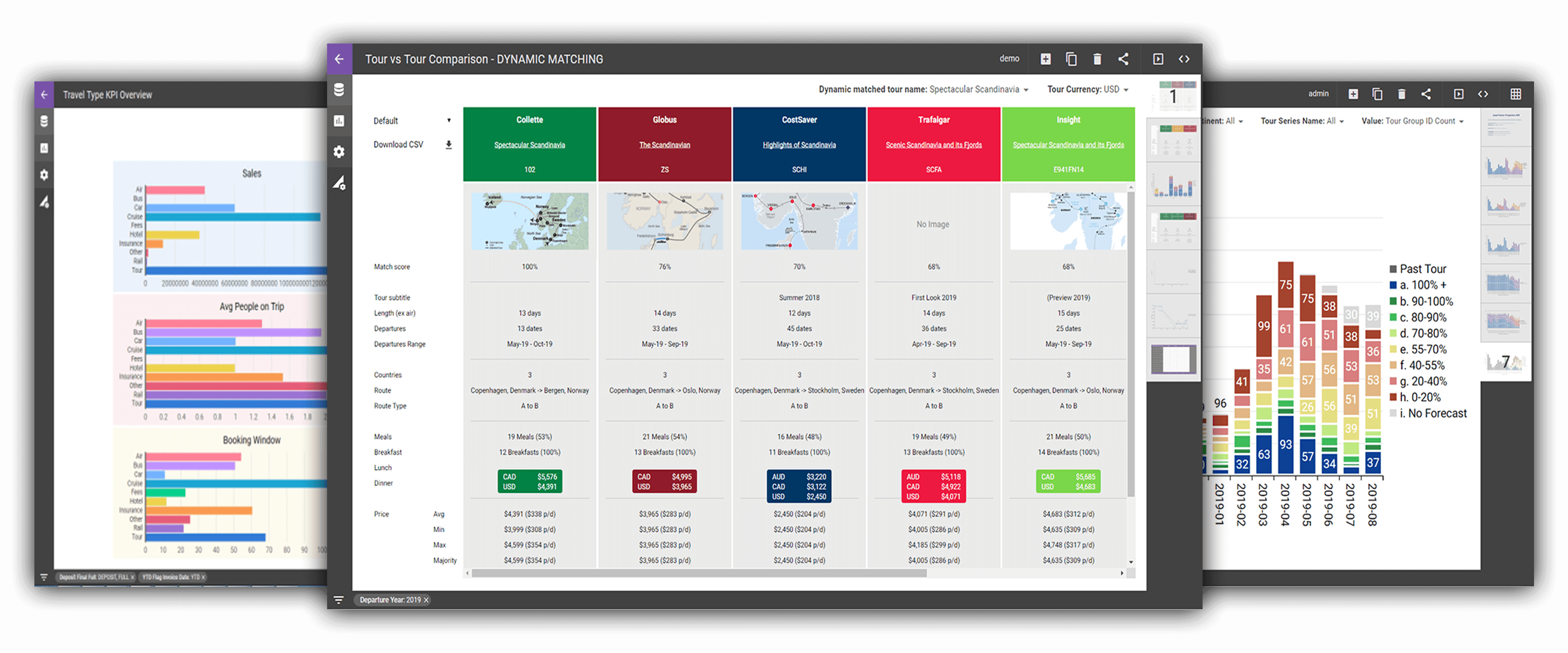This screenshot has height=653, width=1568.
Task: Remove YTD Flag Invoice Date filter chip
Action: [203, 577]
